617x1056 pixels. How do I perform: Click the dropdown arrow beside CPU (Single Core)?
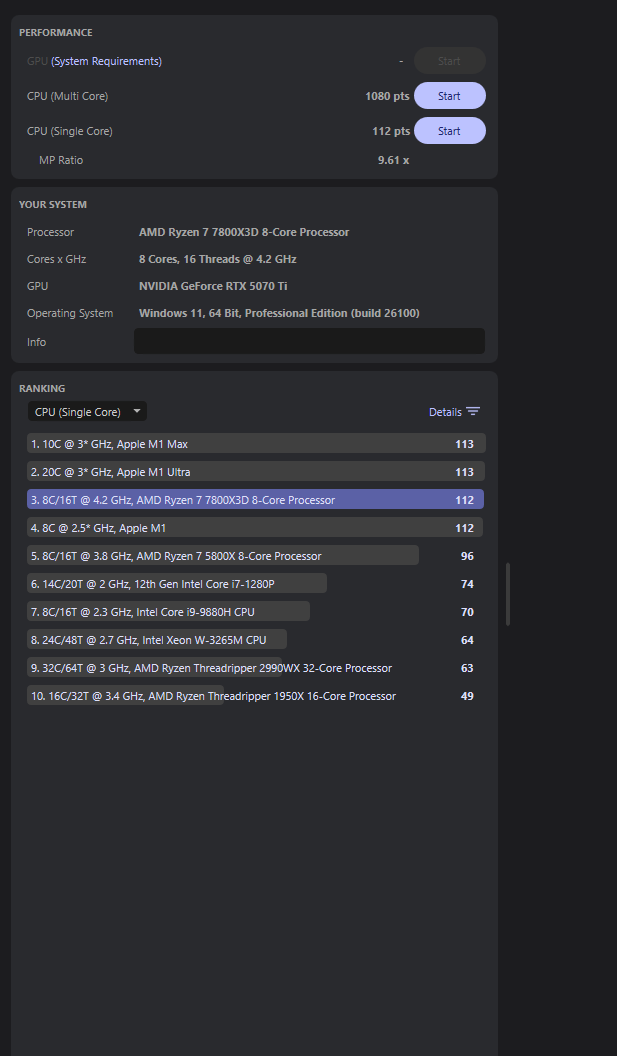137,411
